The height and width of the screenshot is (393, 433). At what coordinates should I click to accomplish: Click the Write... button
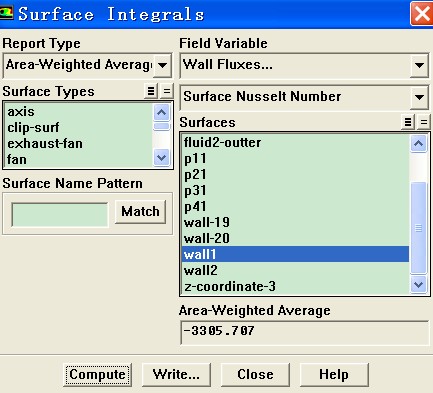click(x=176, y=375)
